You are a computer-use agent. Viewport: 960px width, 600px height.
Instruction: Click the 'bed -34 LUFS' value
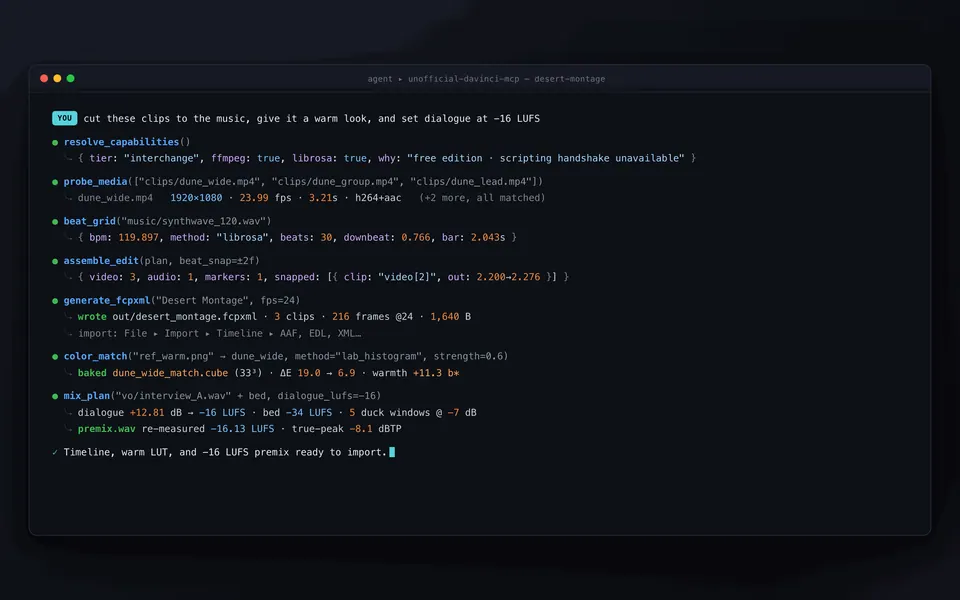pyautogui.click(x=297, y=413)
